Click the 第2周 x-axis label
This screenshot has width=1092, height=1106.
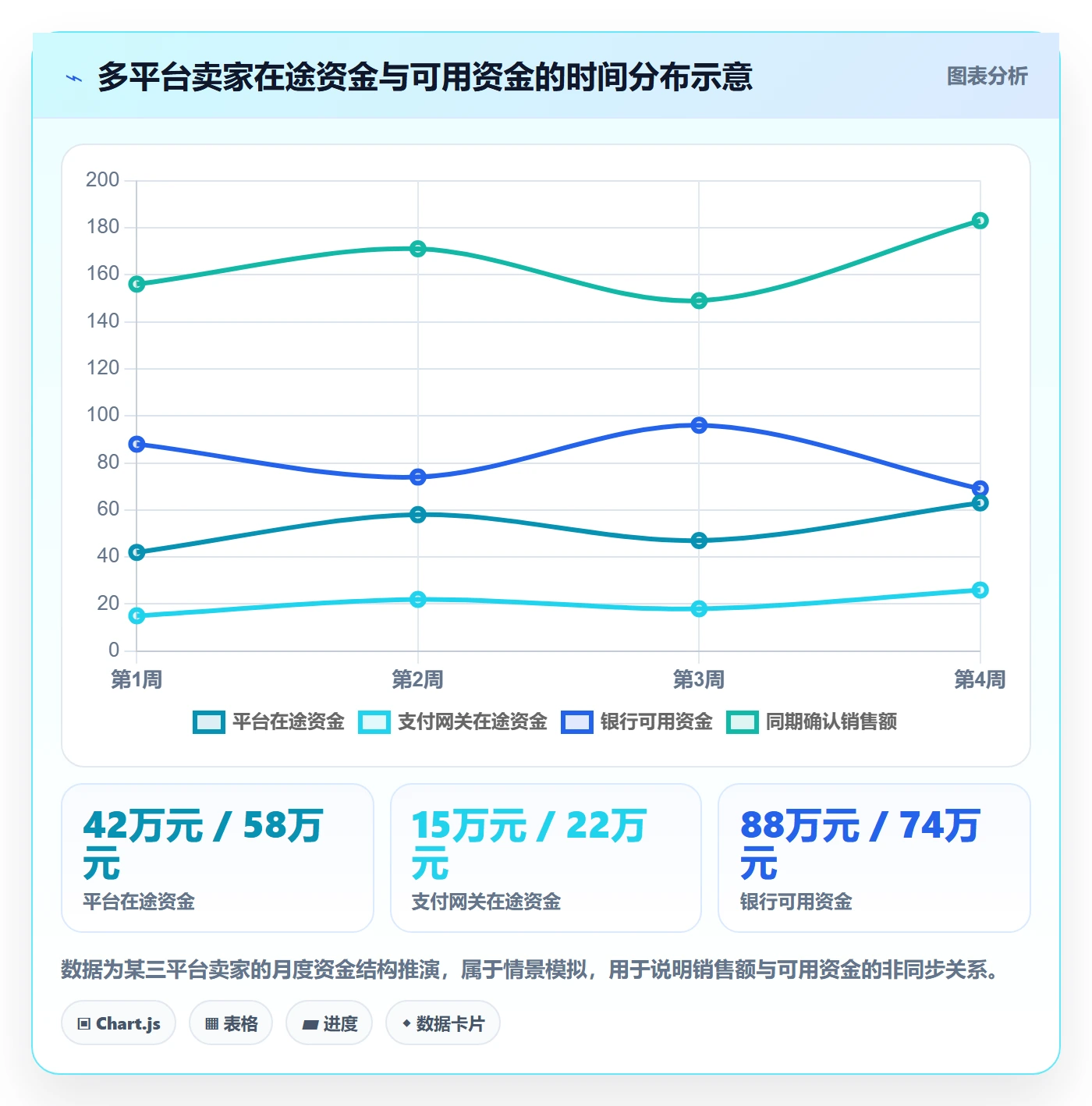click(418, 679)
